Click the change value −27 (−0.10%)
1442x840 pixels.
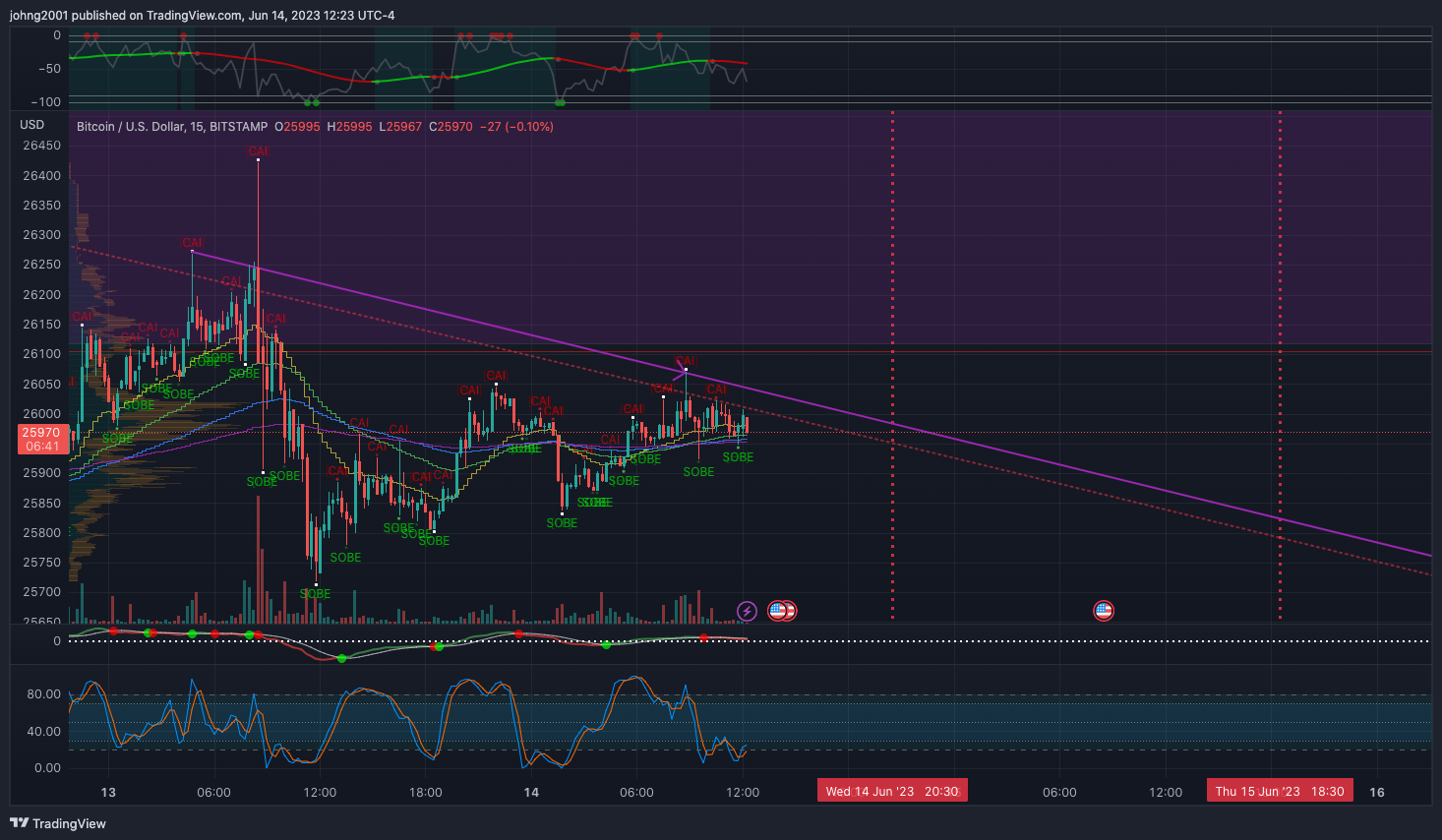[x=516, y=127]
